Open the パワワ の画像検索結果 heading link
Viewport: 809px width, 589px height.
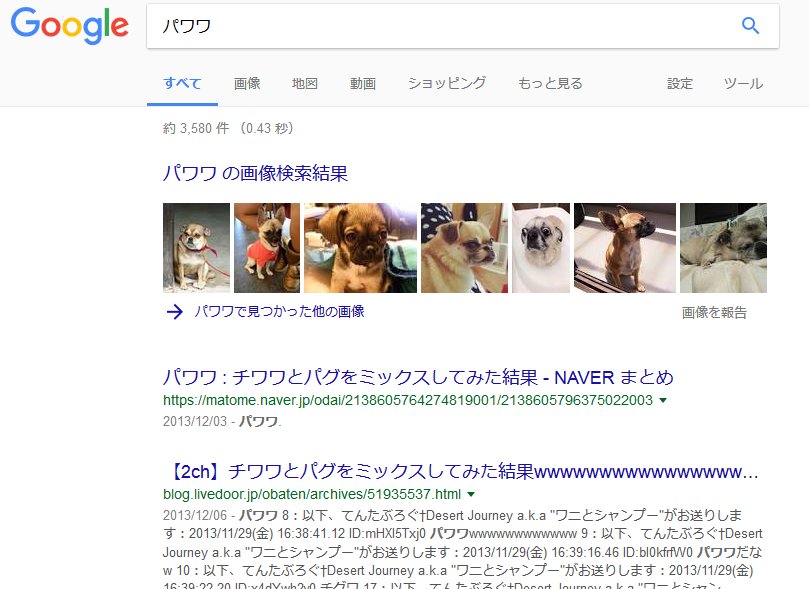click(x=255, y=173)
